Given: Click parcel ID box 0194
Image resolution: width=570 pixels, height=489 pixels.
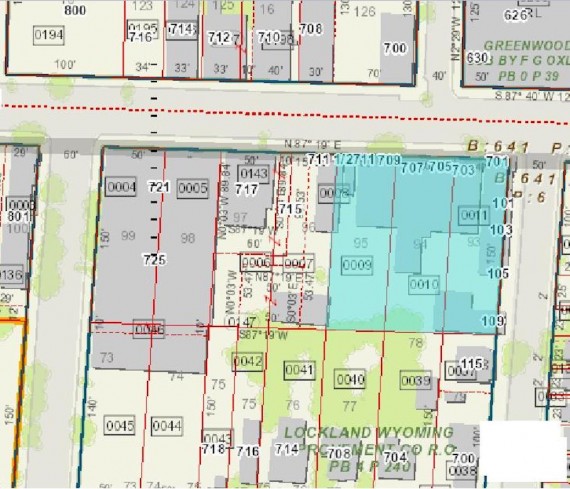Looking at the screenshot, I should pyautogui.click(x=49, y=35).
